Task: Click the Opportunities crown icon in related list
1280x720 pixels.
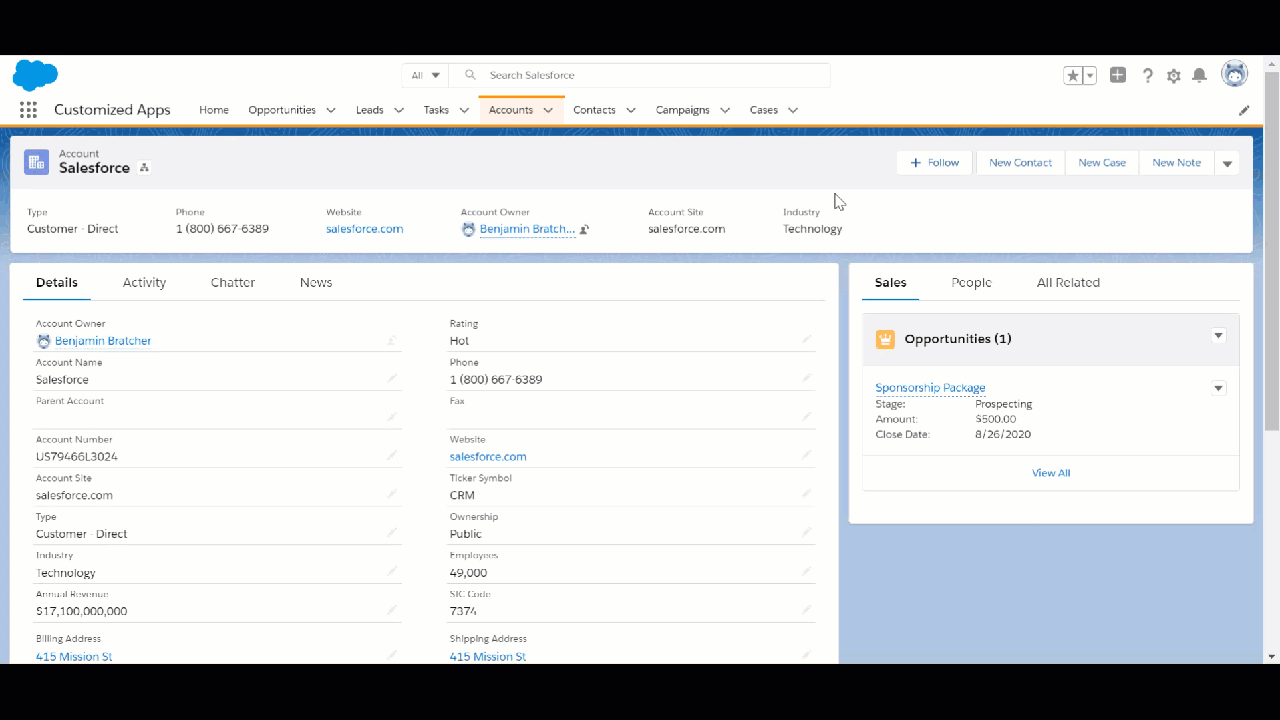Action: (x=885, y=339)
